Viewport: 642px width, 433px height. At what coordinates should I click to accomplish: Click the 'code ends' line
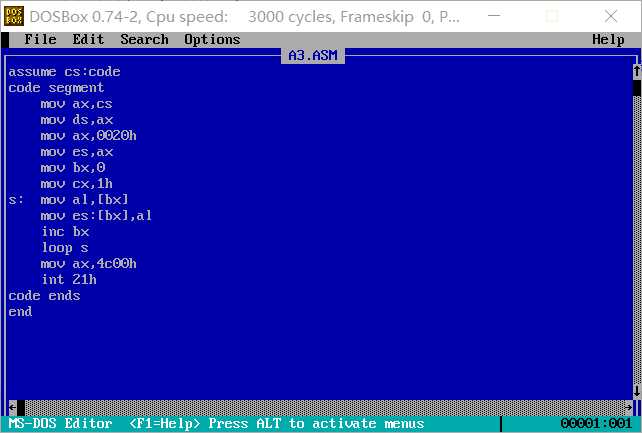[x=44, y=295]
